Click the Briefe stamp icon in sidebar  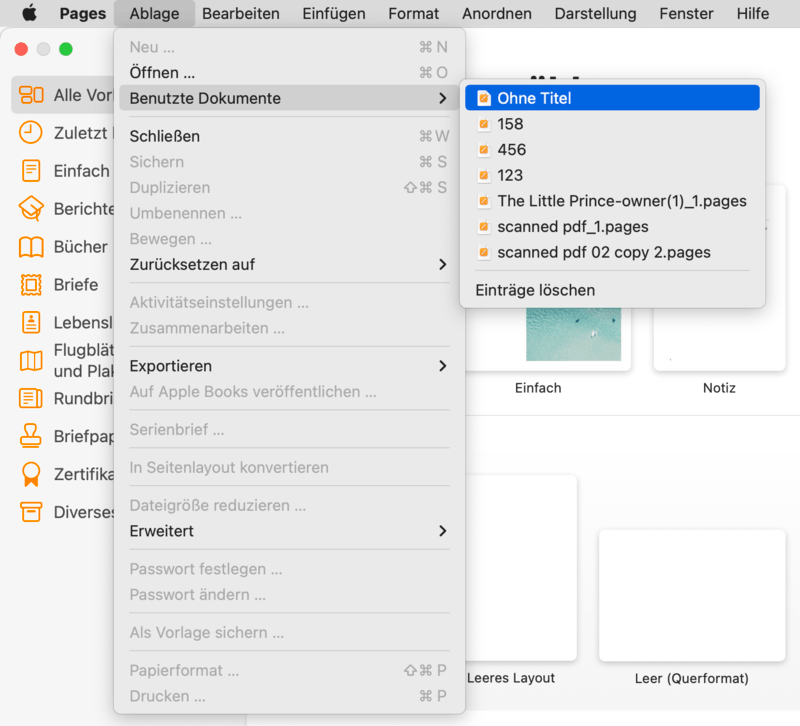click(32, 285)
